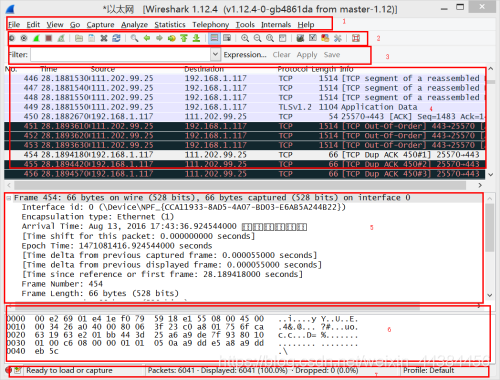Open help lifebuoy icon
Viewport: 500px width, 380px height.
tap(356, 38)
